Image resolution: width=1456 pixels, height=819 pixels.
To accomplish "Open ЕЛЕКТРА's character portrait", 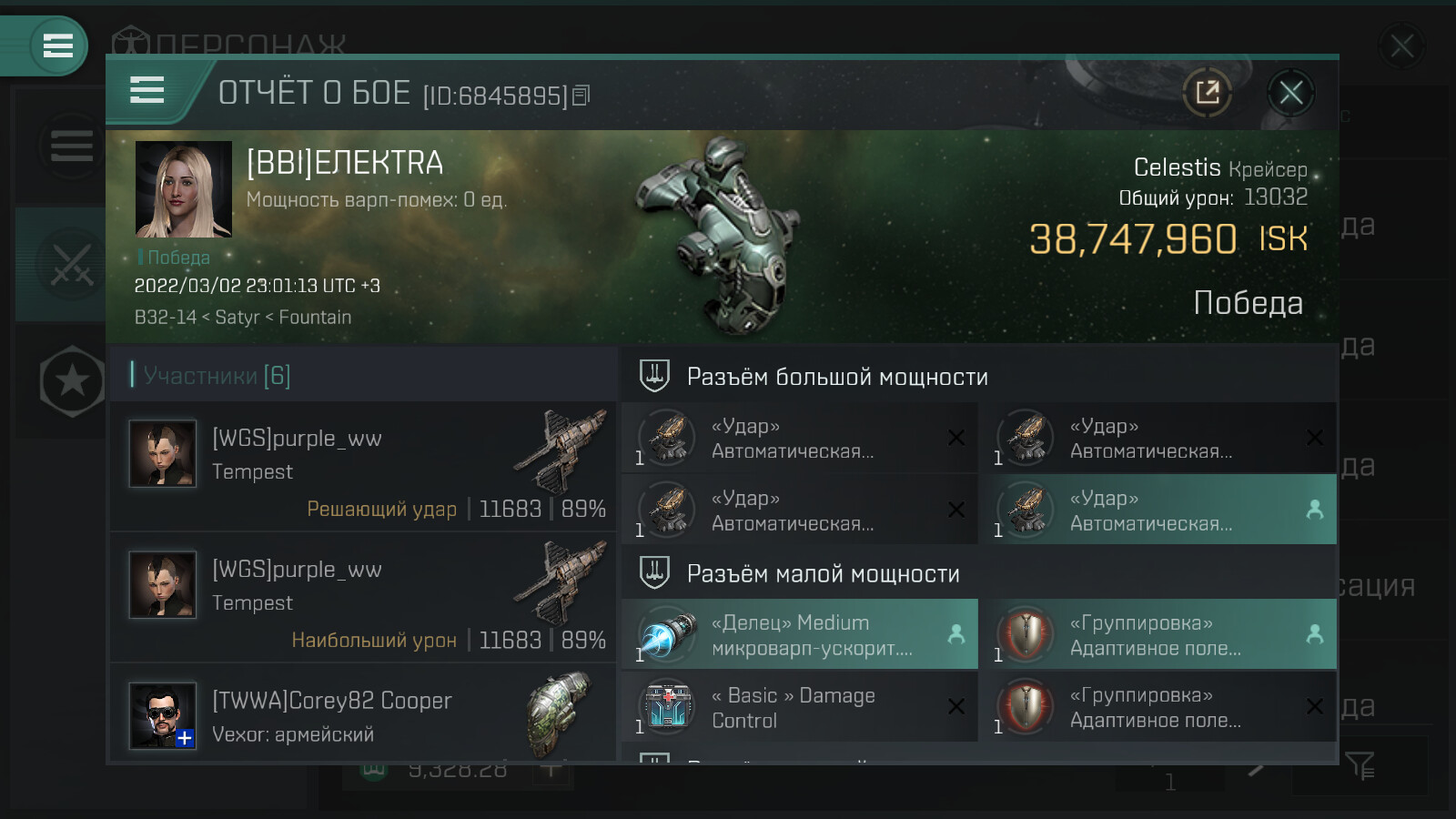I will tap(184, 189).
